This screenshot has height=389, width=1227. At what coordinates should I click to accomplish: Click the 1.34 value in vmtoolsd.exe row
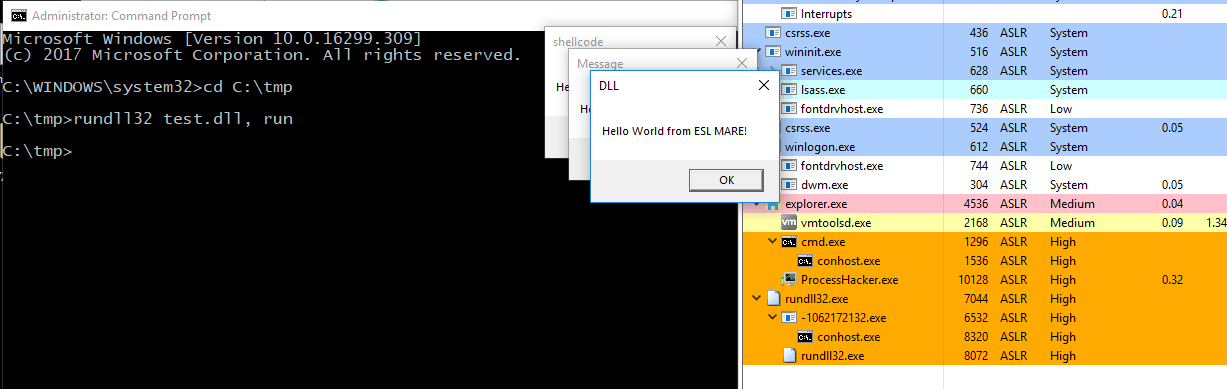tap(1217, 223)
